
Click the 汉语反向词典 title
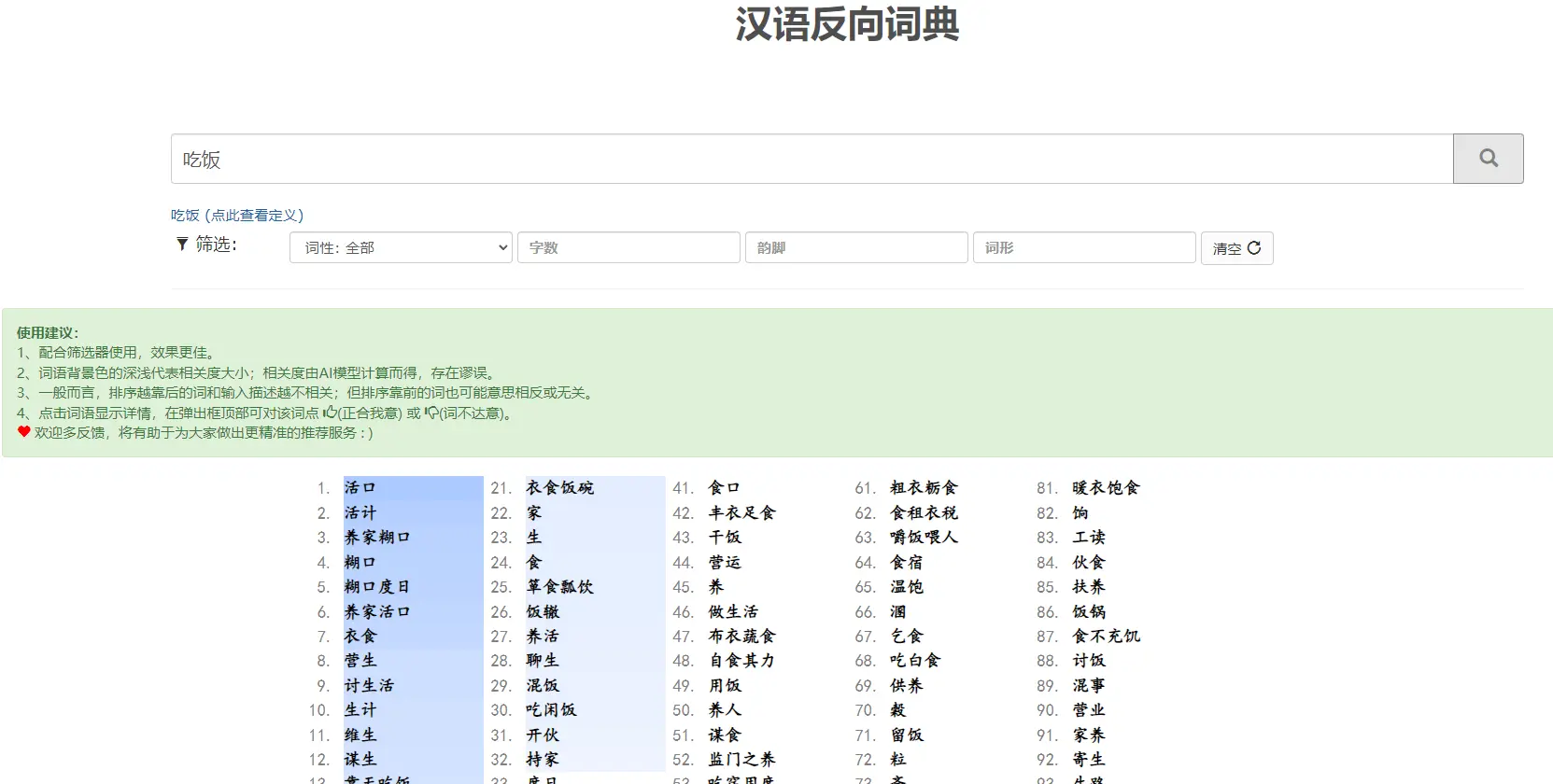click(847, 24)
